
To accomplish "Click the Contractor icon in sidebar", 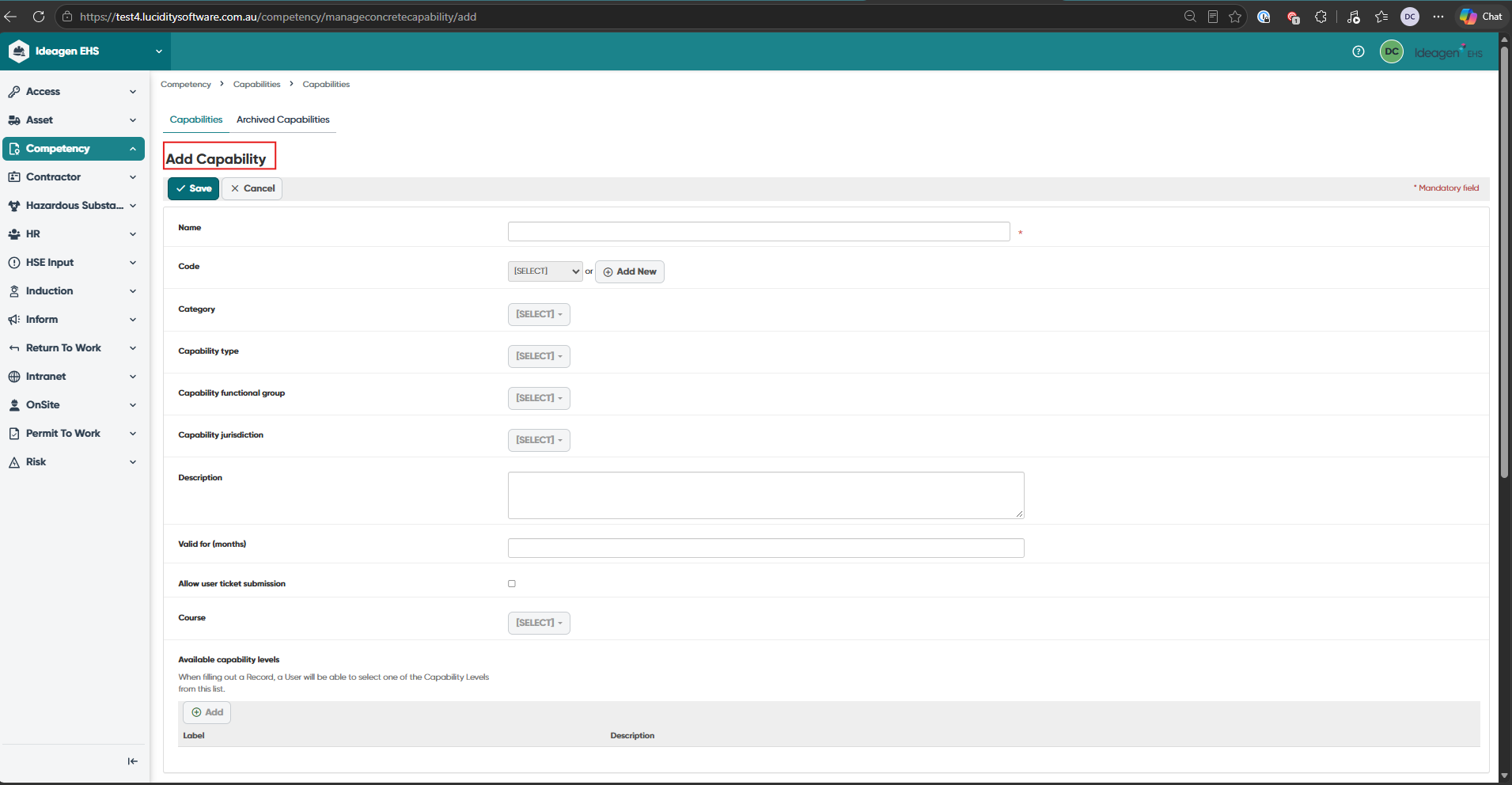I will (14, 177).
